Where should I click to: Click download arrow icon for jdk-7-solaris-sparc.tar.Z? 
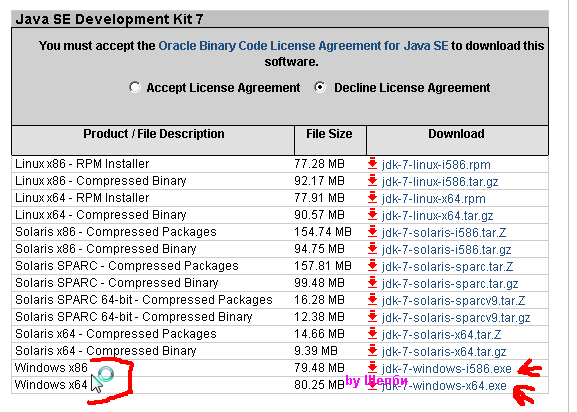(x=372, y=266)
